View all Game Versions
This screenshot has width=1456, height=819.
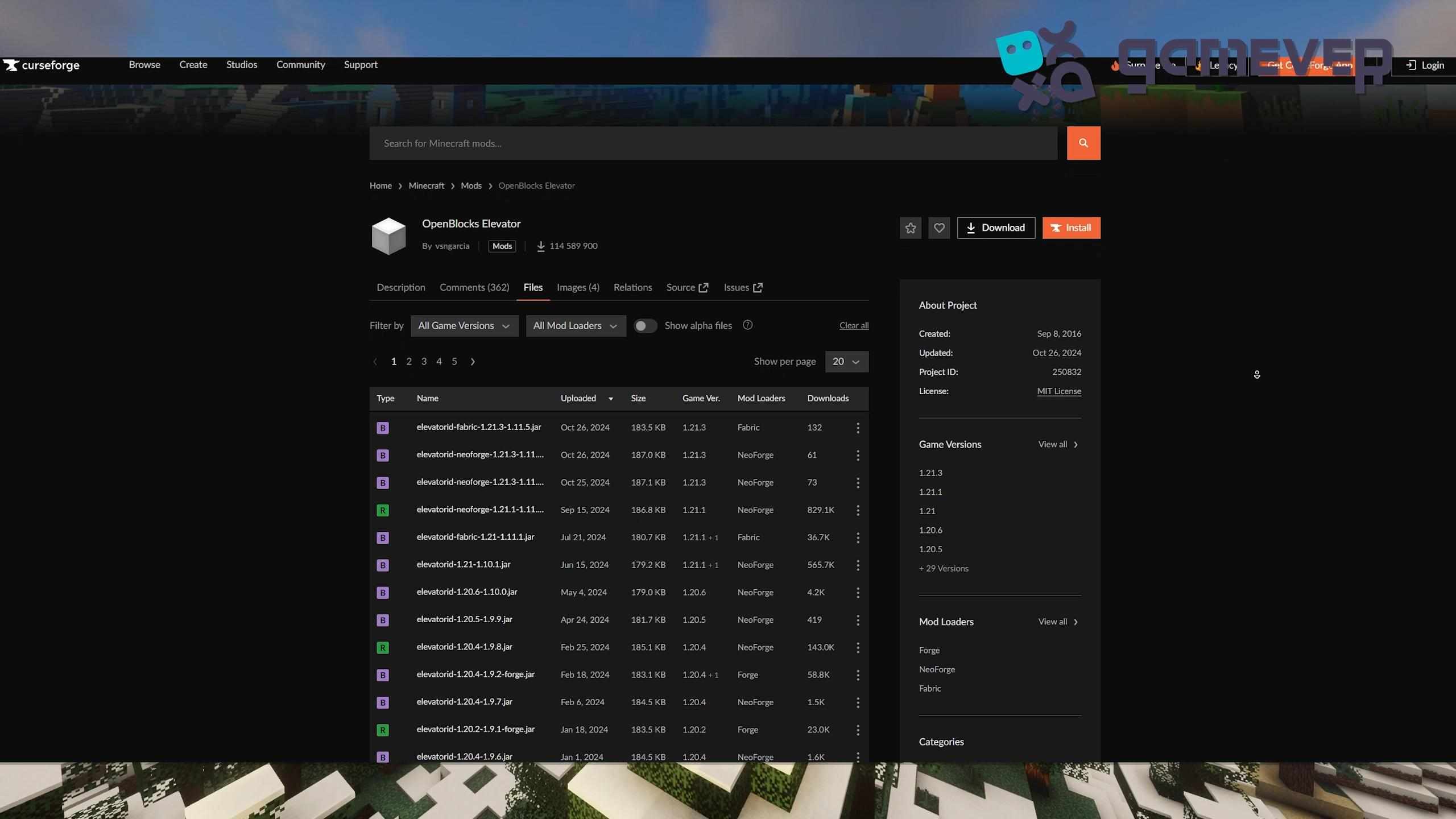tap(1057, 444)
